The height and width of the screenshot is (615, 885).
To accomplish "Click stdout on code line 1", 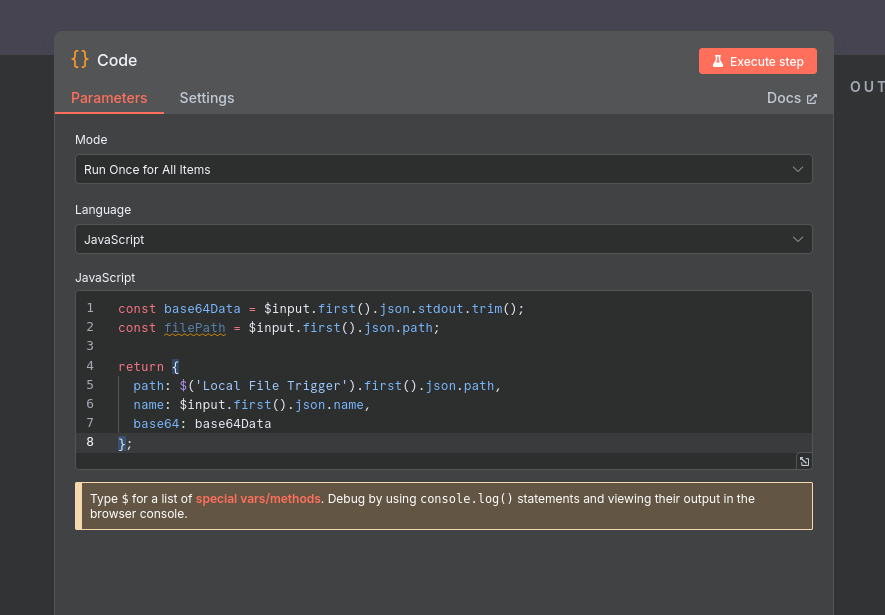I will 440,309.
